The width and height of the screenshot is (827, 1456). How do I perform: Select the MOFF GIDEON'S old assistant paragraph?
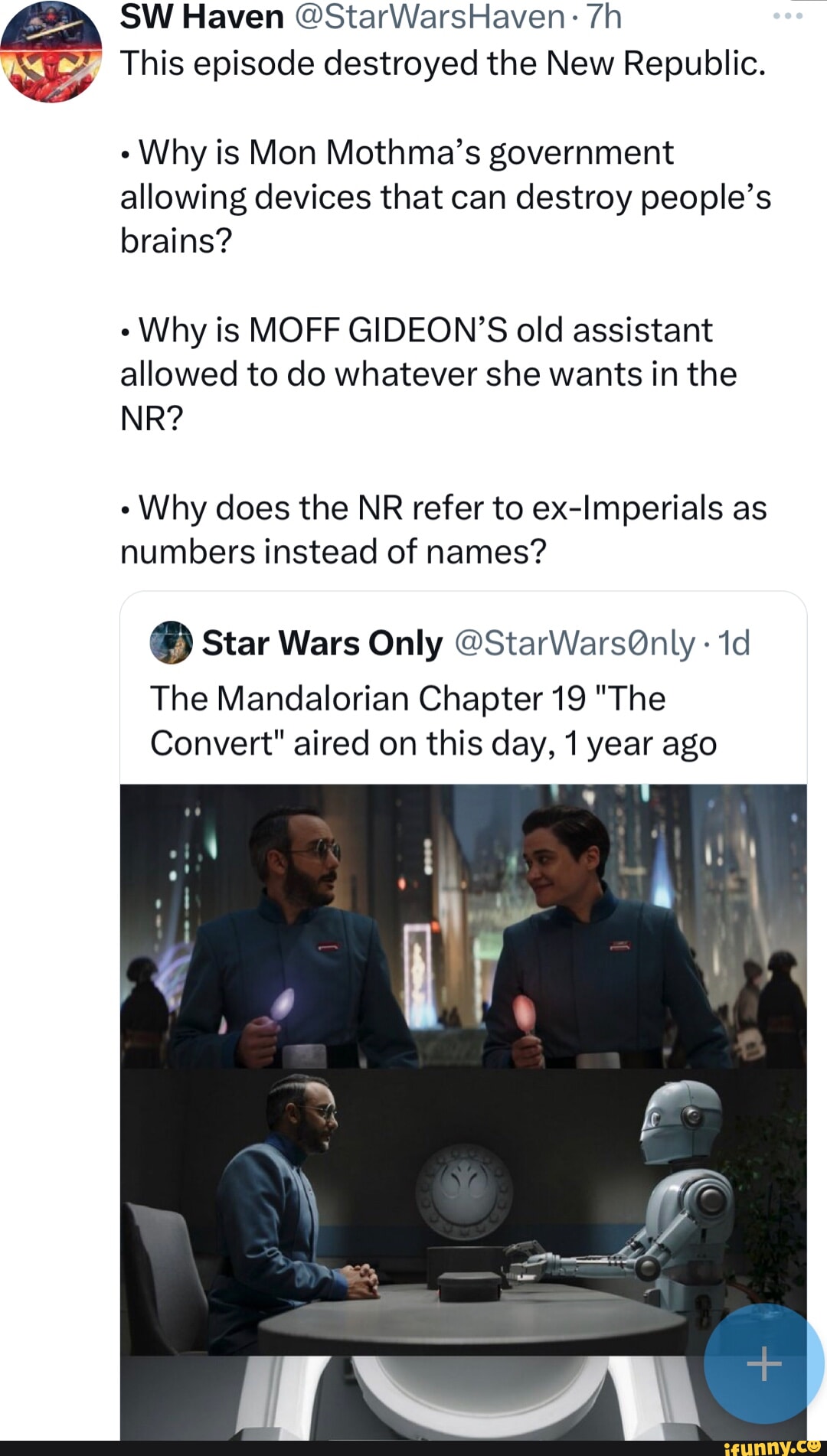pyautogui.click(x=429, y=374)
